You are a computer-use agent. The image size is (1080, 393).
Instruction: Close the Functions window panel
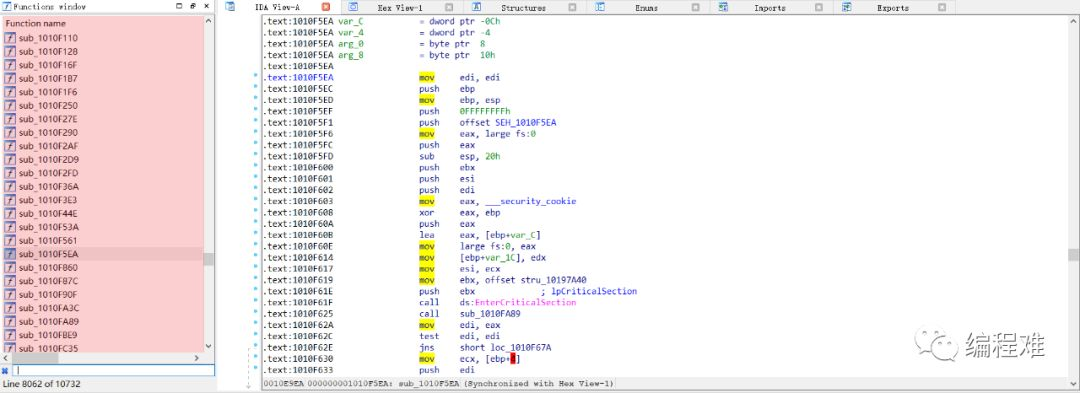click(206, 6)
